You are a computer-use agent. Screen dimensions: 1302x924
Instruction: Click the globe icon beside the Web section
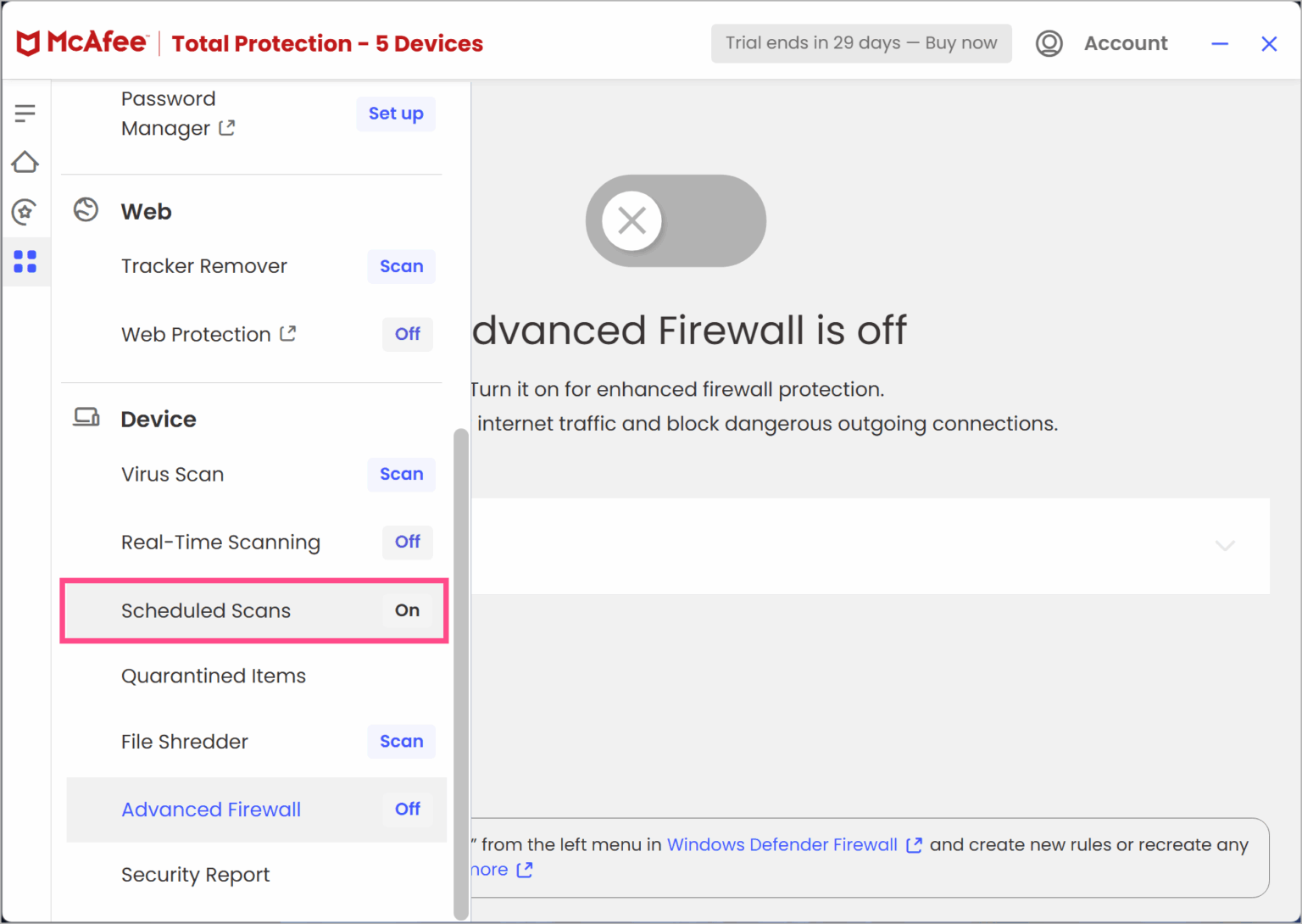[x=86, y=210]
